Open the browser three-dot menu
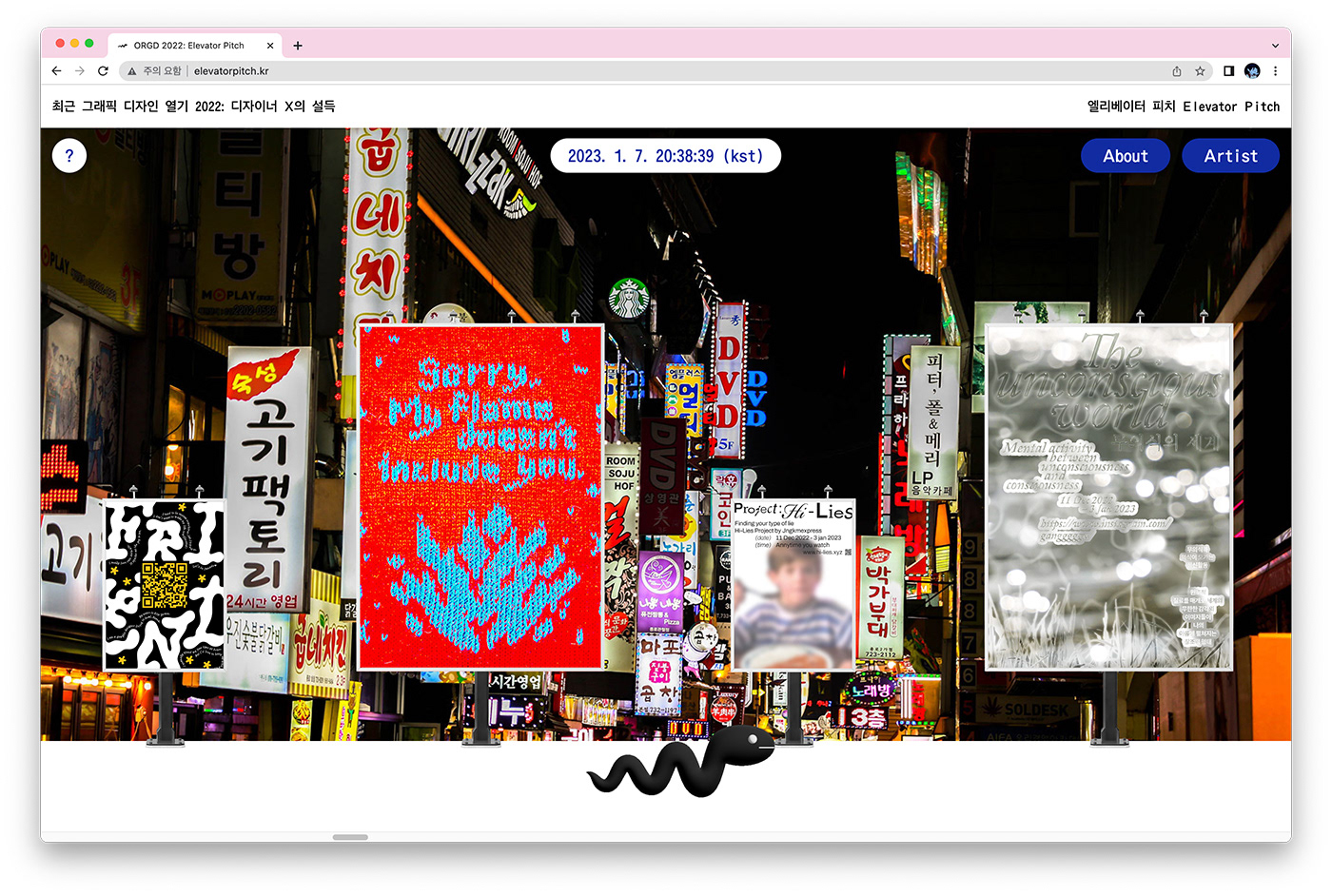1332x896 pixels. 1276,71
